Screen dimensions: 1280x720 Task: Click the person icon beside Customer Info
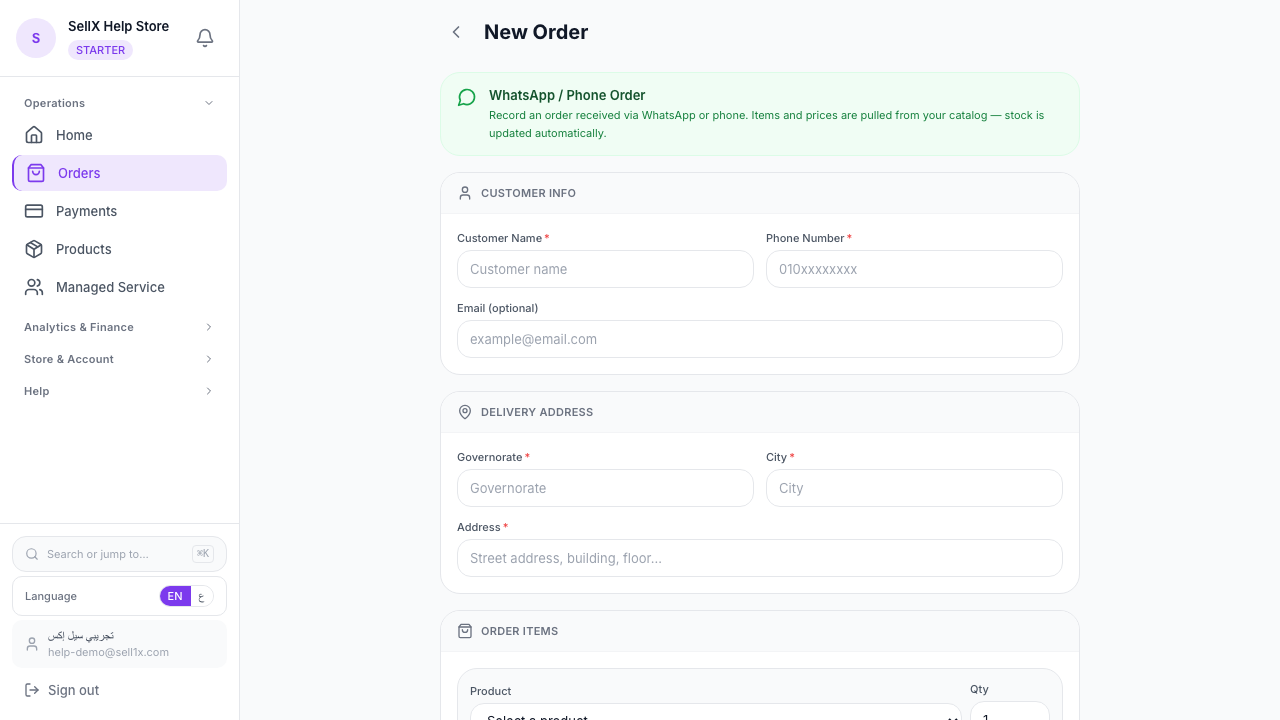coord(465,193)
